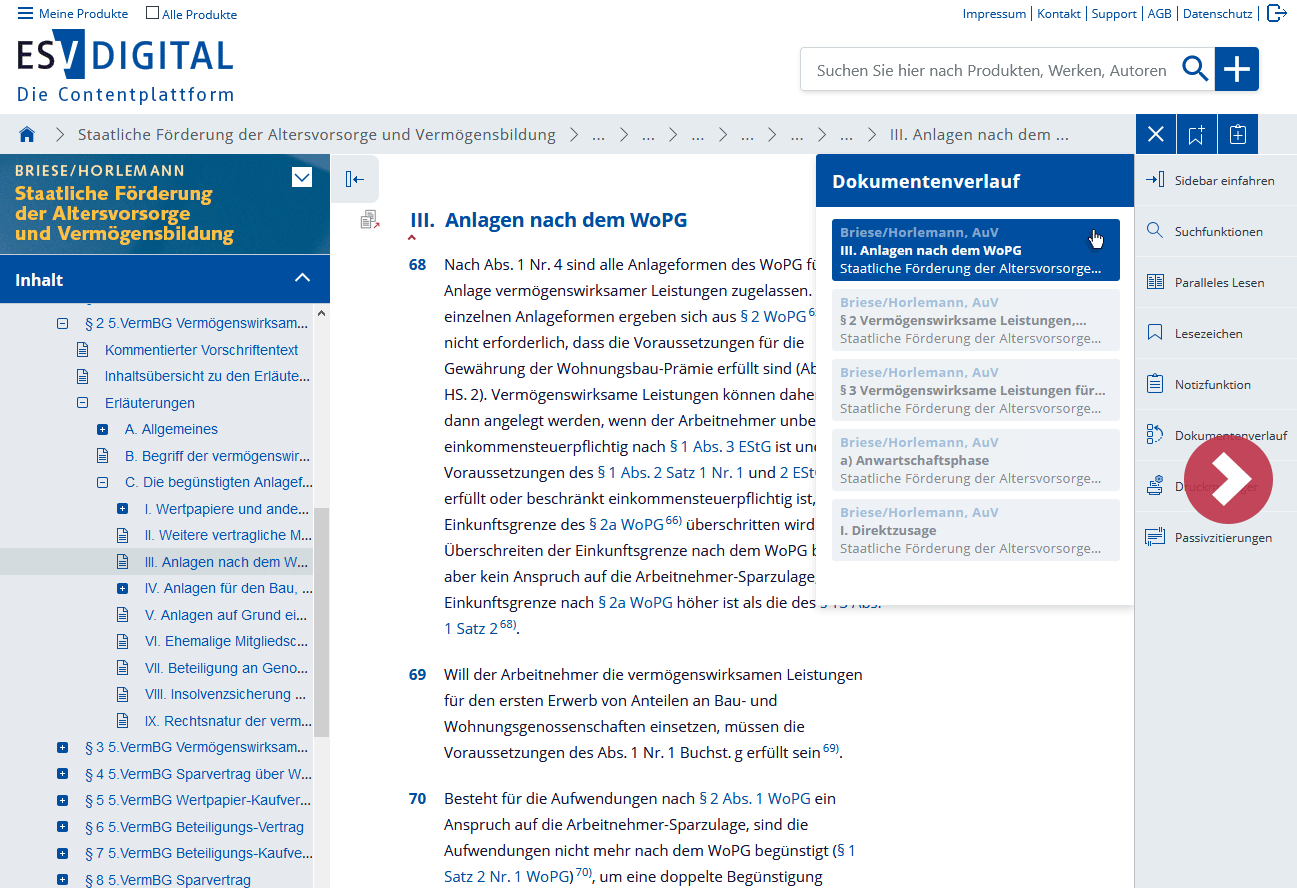Select history entry § 2 Vermögenswirksame Leistungen
This screenshot has height=888, width=1297.
(x=976, y=320)
